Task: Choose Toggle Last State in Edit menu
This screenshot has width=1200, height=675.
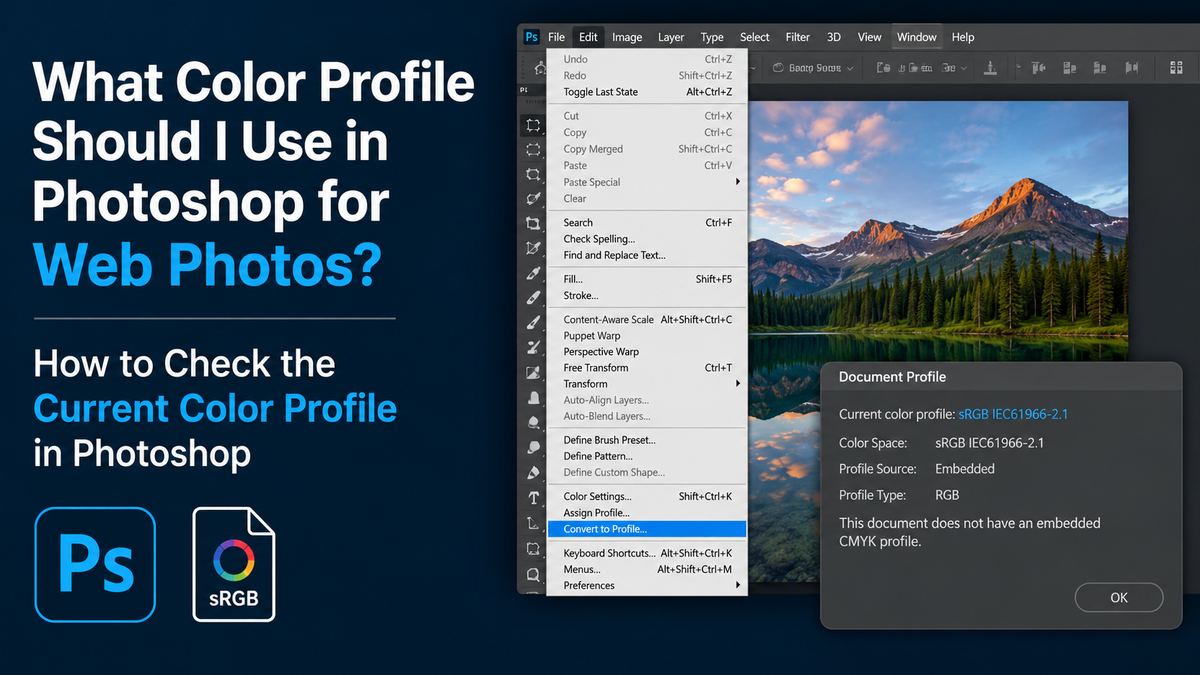Action: tap(647, 92)
